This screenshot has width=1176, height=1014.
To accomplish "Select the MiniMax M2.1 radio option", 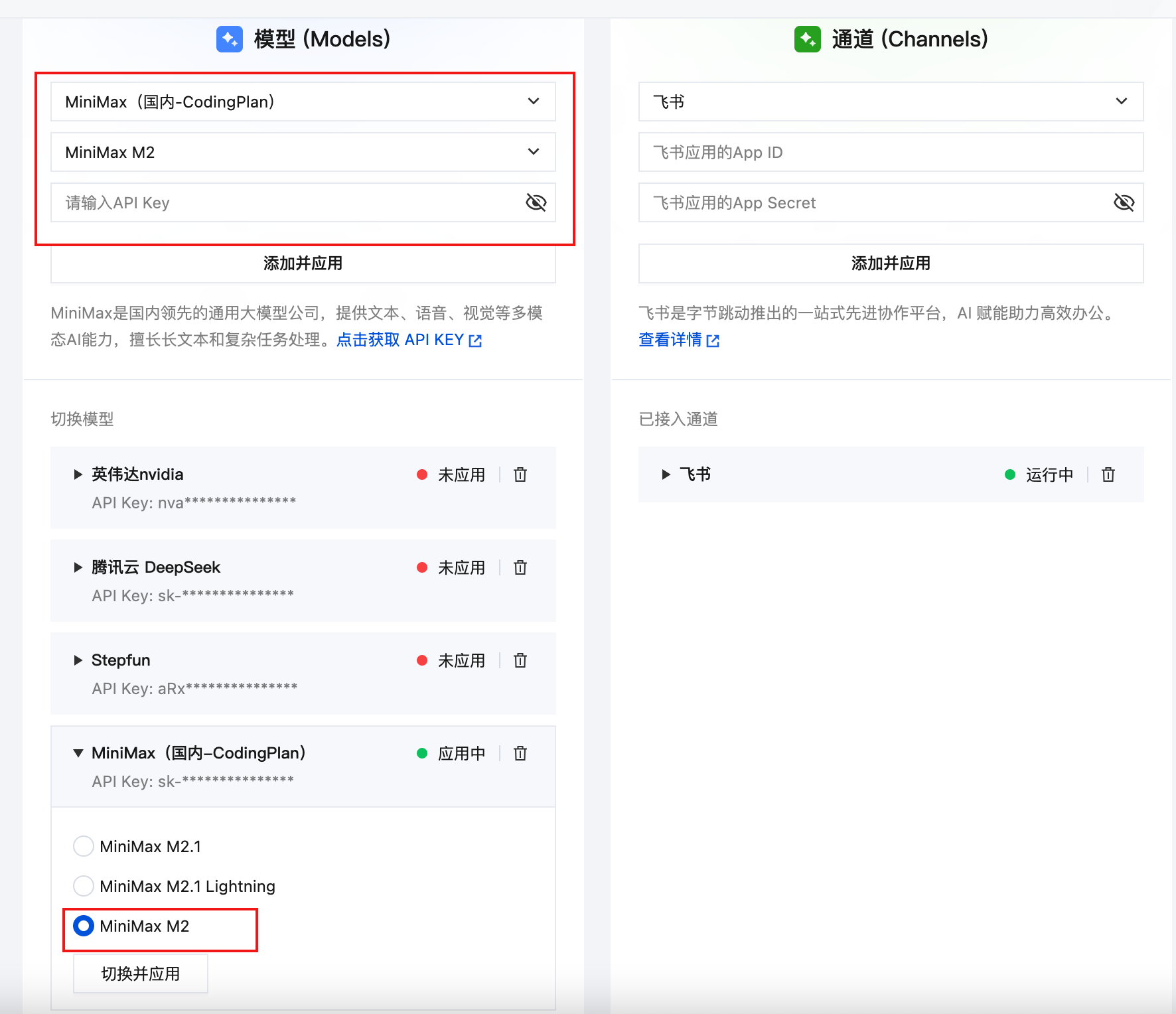I will (84, 846).
